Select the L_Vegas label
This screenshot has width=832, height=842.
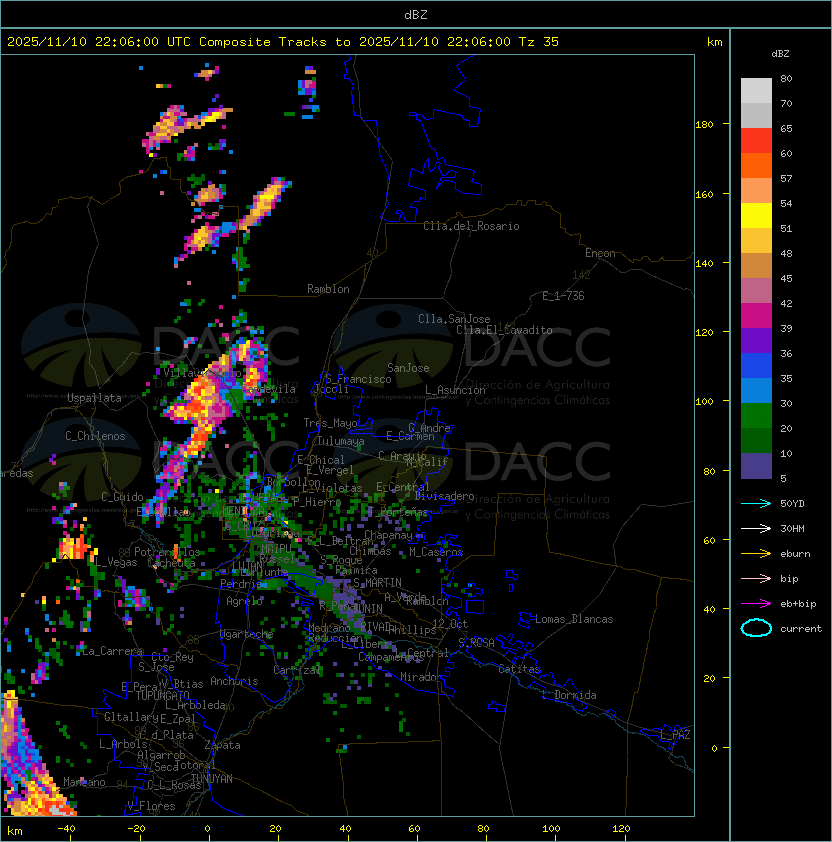pyautogui.click(x=116, y=562)
